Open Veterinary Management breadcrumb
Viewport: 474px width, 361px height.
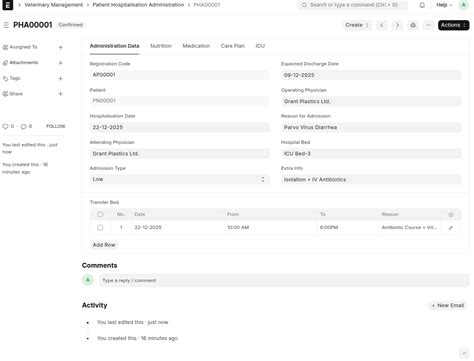54,5
